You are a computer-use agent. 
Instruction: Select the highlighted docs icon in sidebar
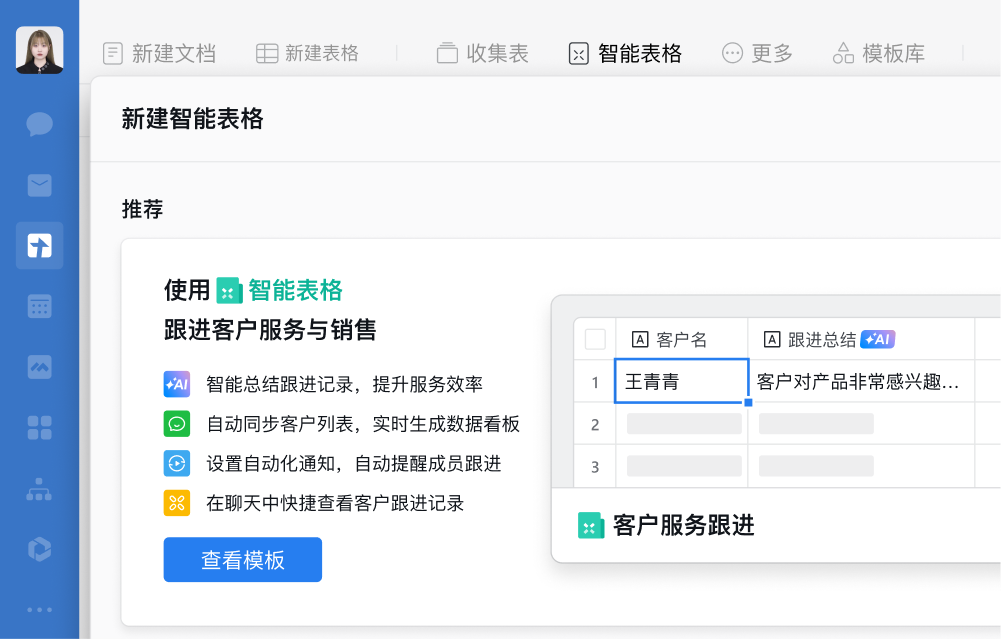click(39, 245)
